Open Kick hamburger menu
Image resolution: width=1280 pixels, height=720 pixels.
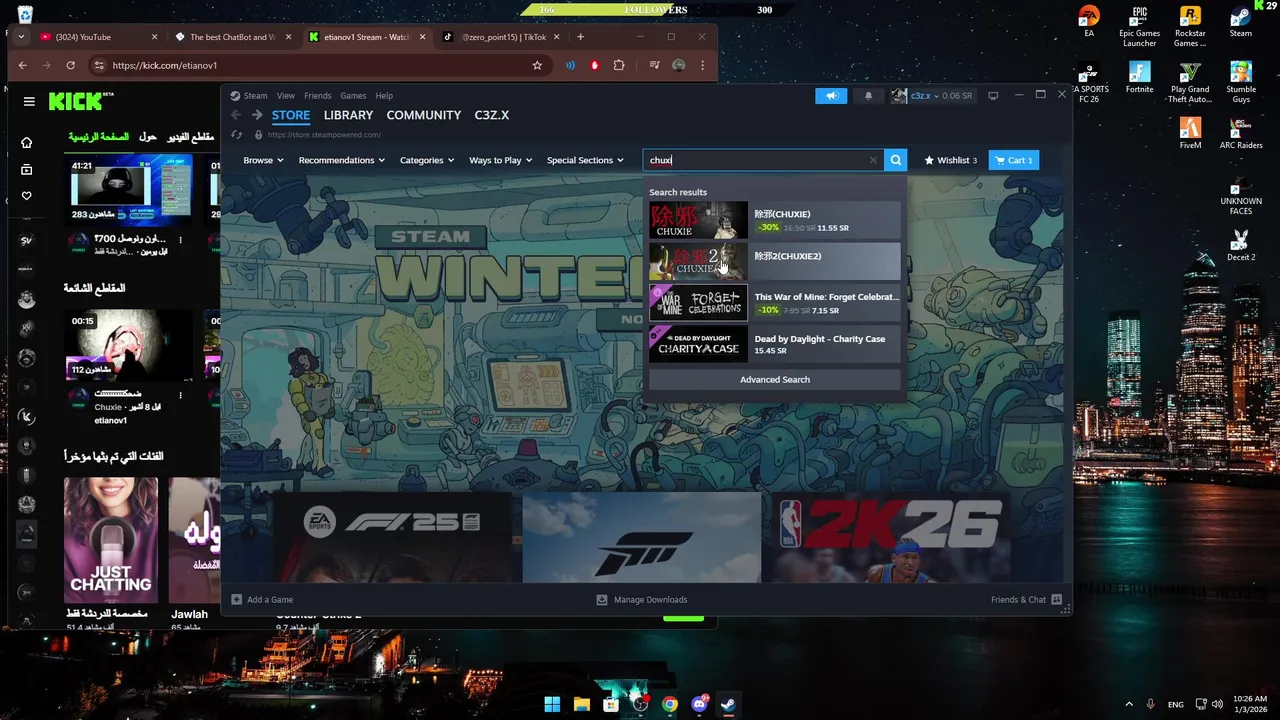29,101
